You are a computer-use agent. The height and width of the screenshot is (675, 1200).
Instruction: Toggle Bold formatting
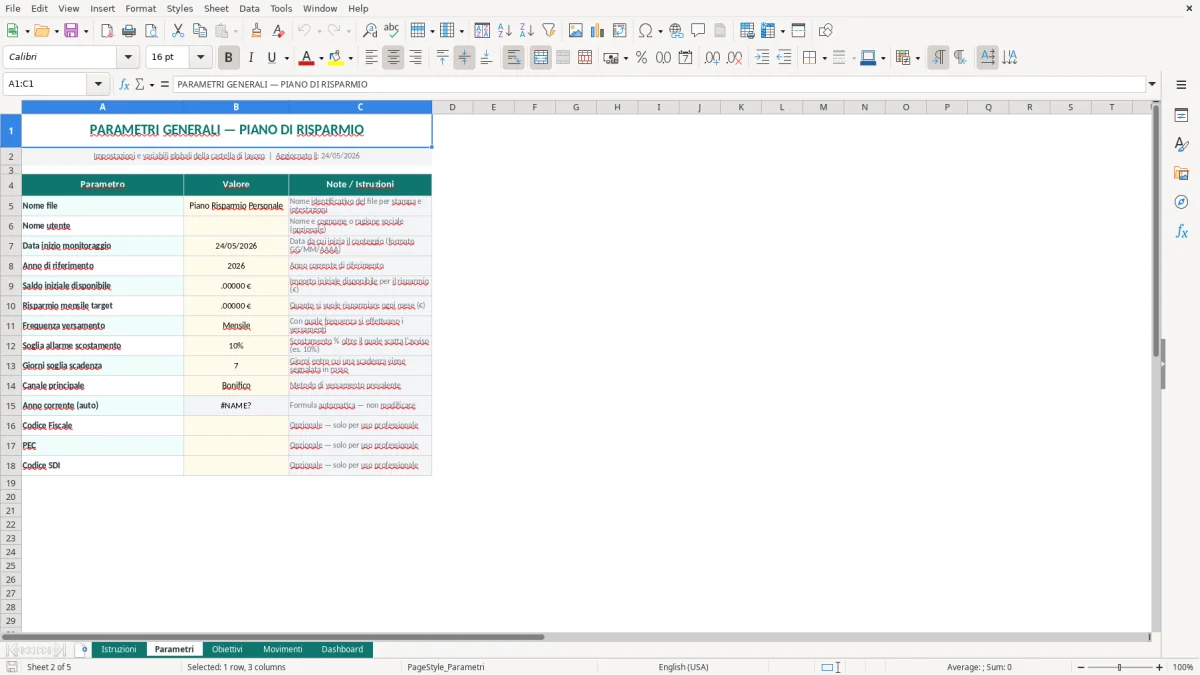229,58
